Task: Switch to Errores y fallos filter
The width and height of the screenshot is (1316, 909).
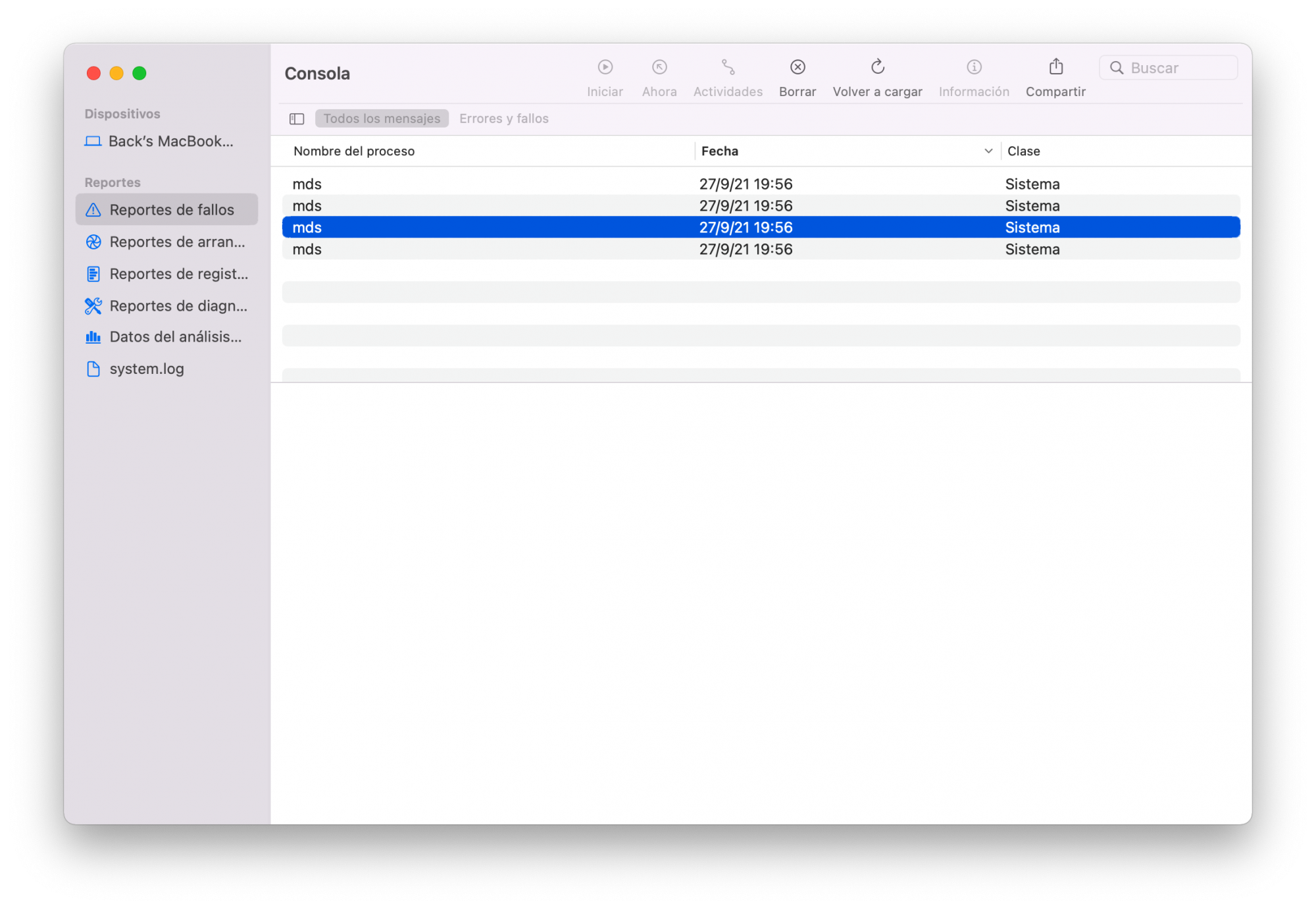Action: pos(503,119)
